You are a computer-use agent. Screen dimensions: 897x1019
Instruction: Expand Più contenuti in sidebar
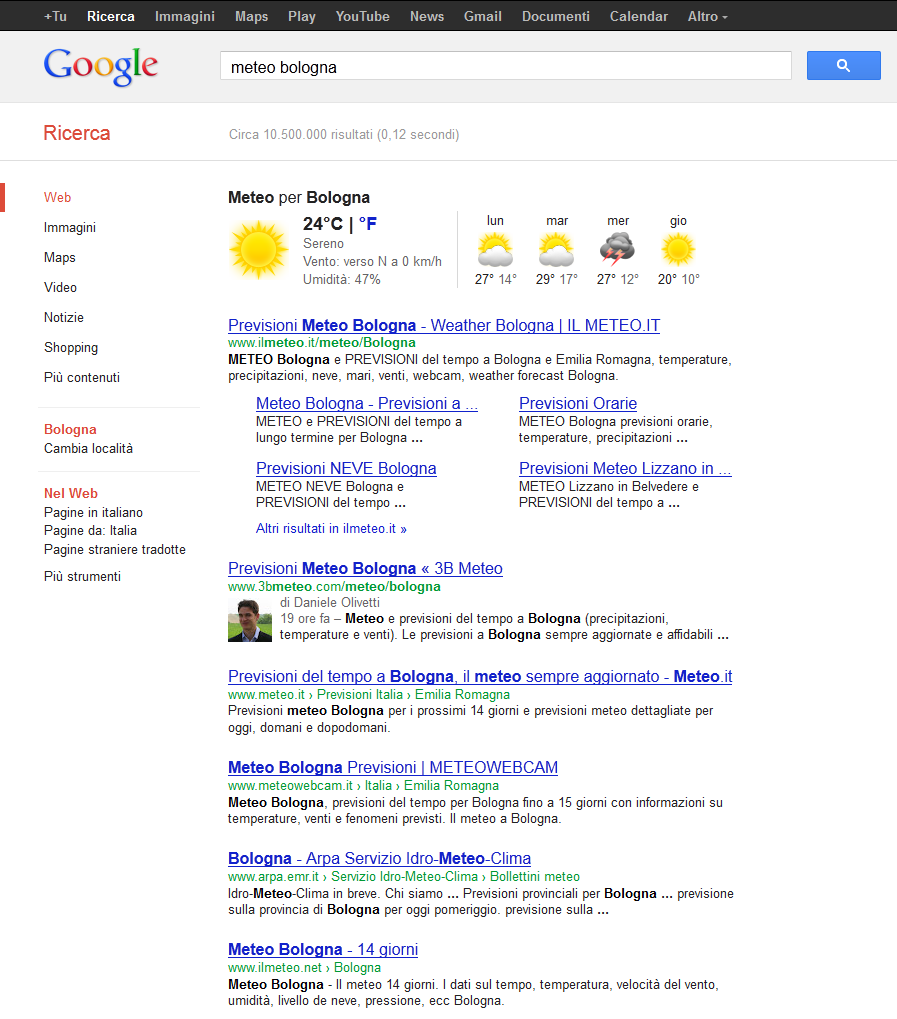82,377
